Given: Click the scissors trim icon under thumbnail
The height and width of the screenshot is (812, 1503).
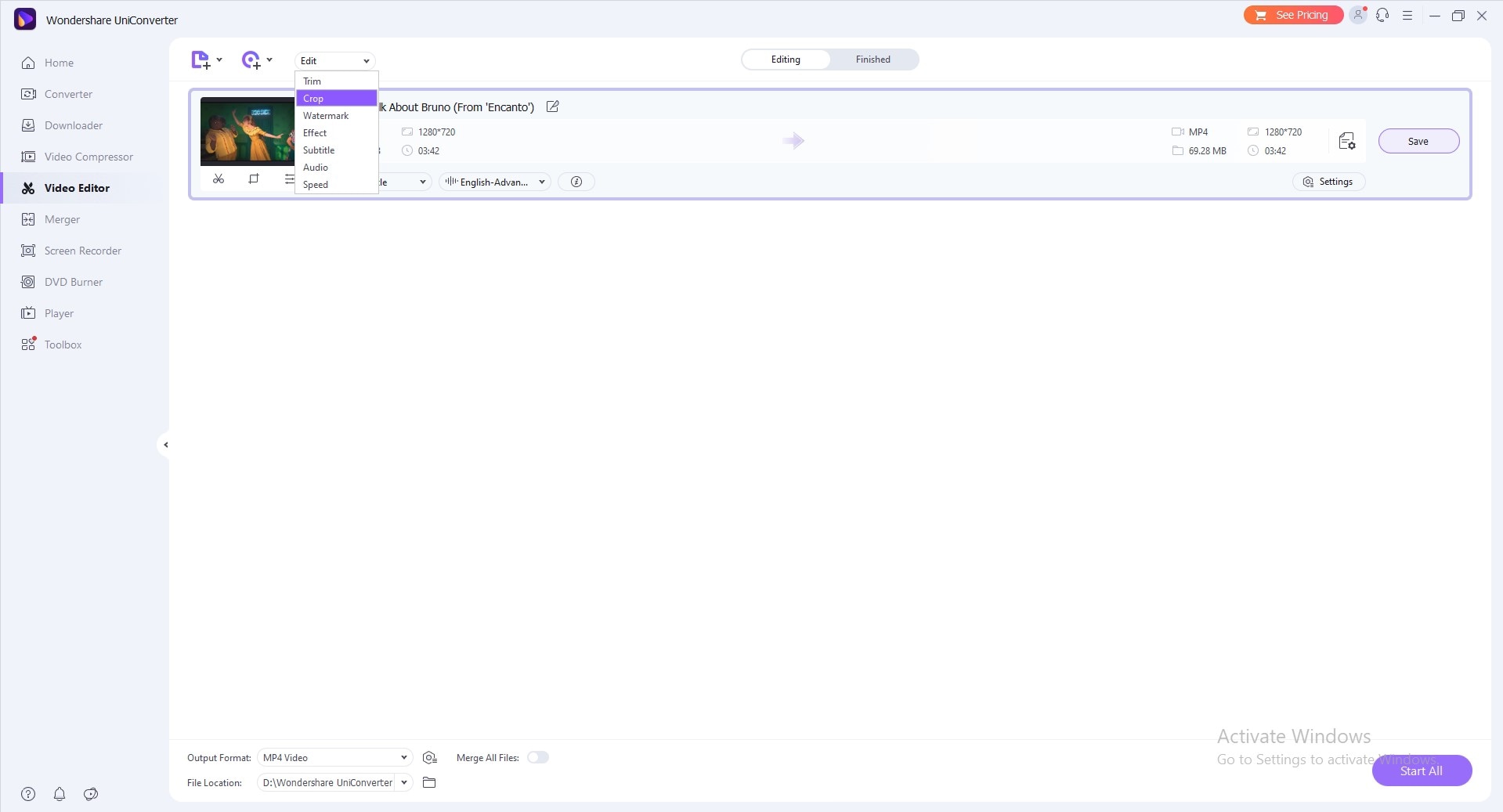Looking at the screenshot, I should 219,179.
